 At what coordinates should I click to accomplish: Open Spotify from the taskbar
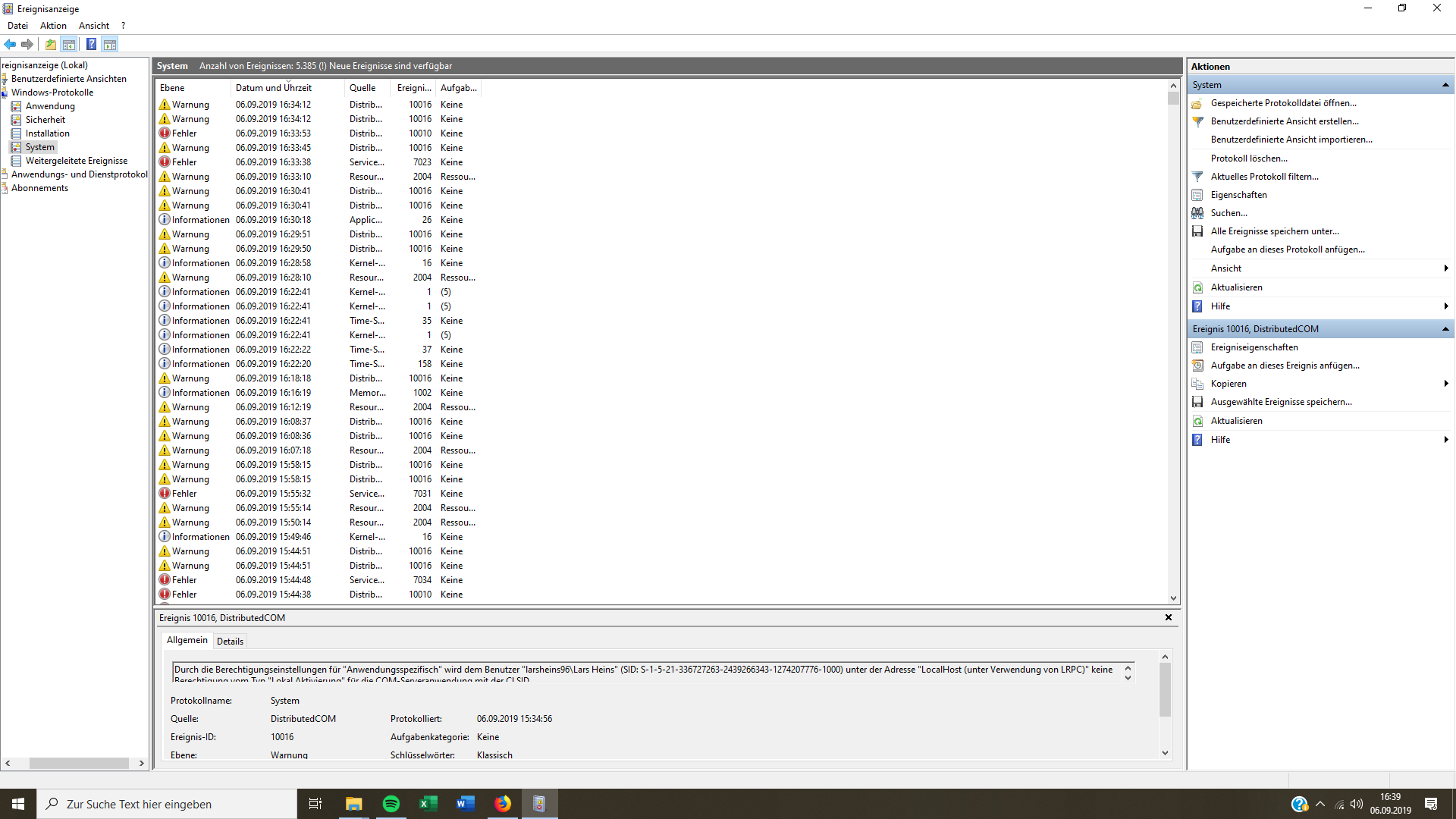click(391, 804)
